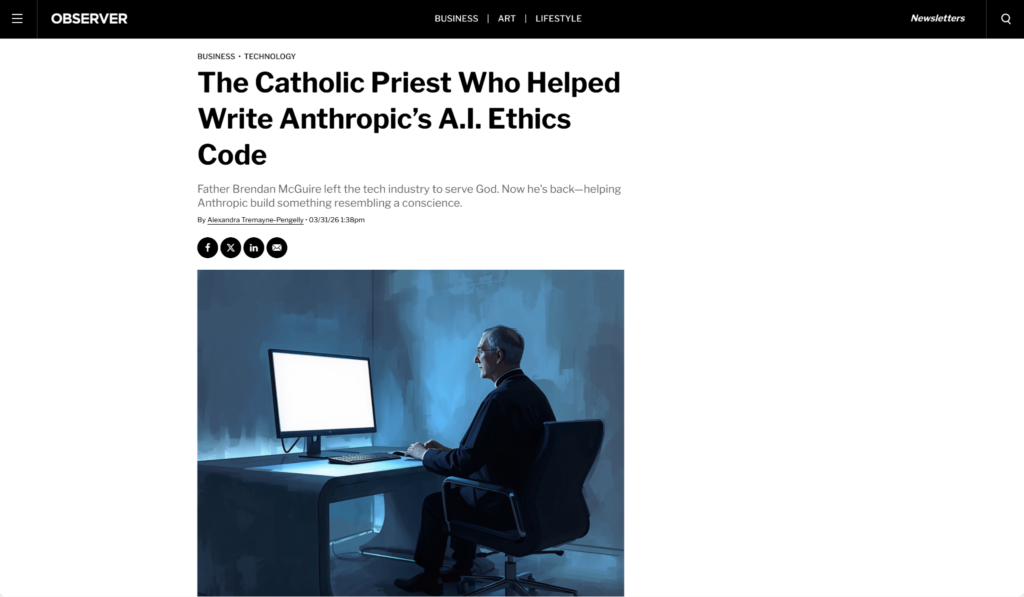The image size is (1024, 597).
Task: Click the Father Brendan McGuire subheading text
Action: (x=409, y=196)
